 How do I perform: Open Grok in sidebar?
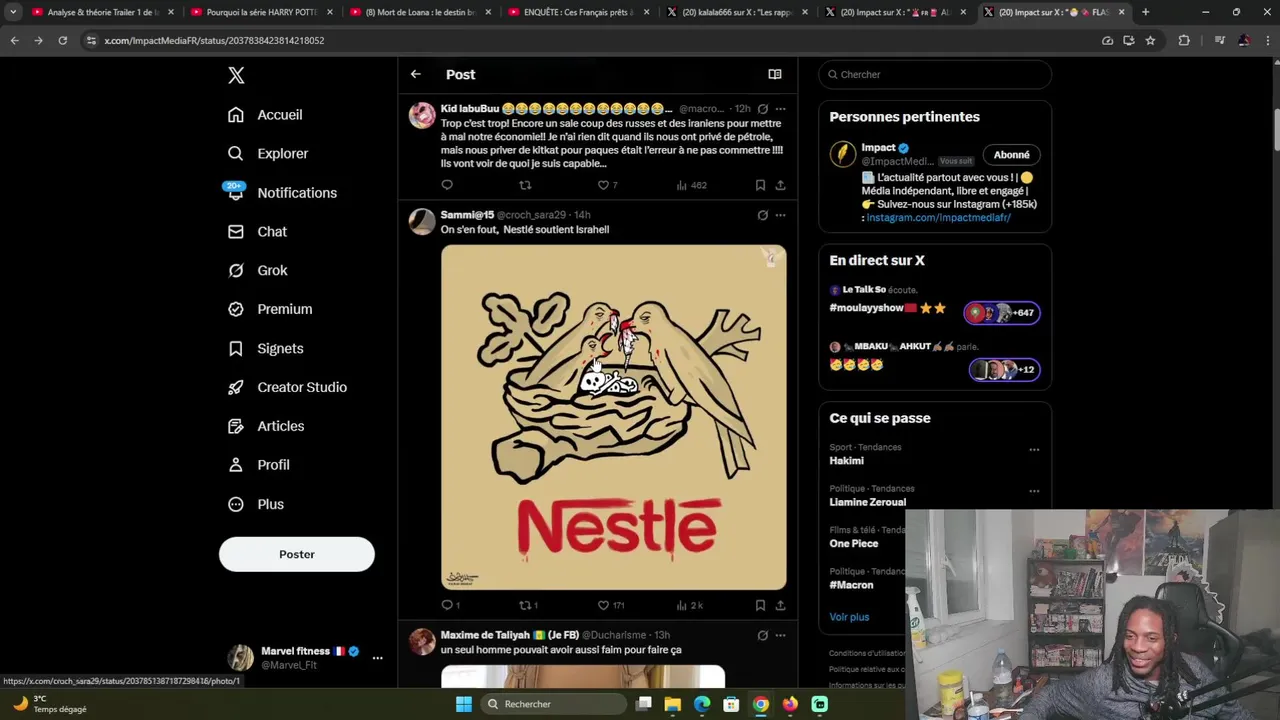257,271
